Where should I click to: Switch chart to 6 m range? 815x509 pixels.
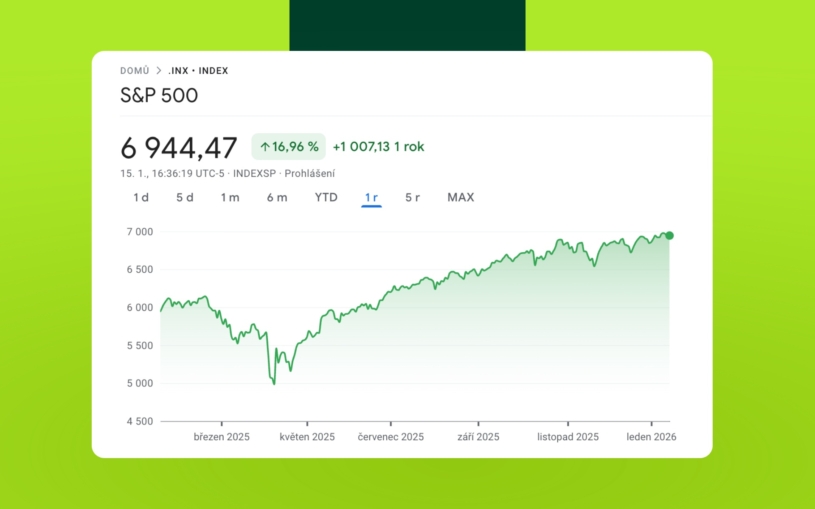coord(277,197)
